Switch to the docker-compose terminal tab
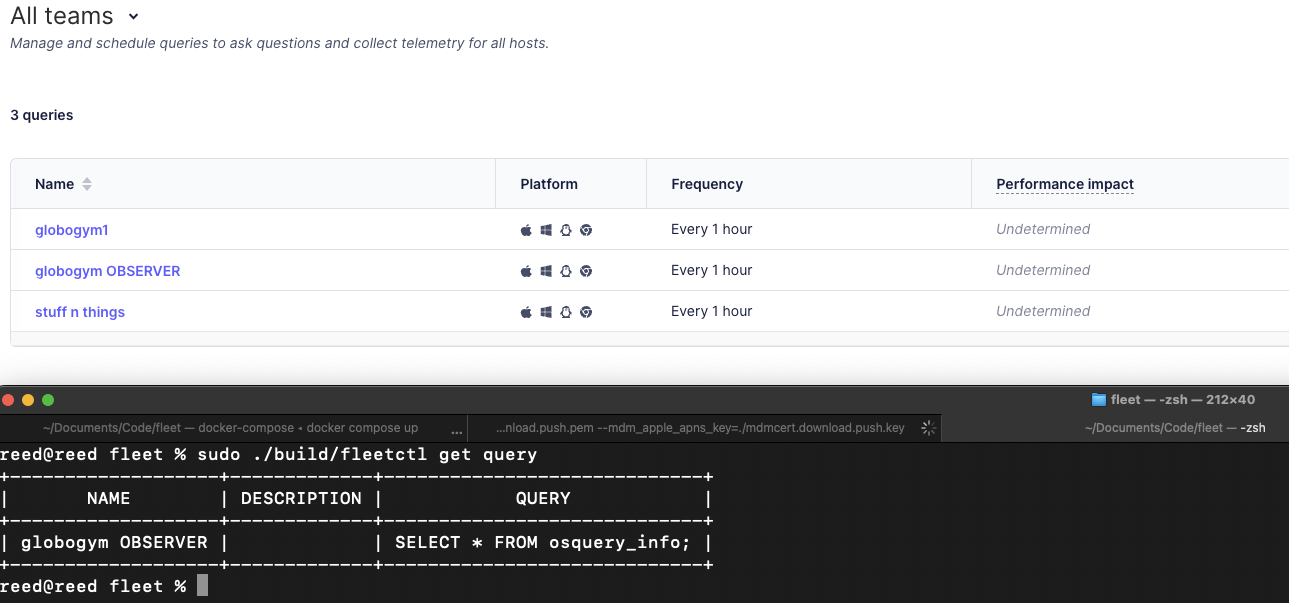 tap(231, 428)
